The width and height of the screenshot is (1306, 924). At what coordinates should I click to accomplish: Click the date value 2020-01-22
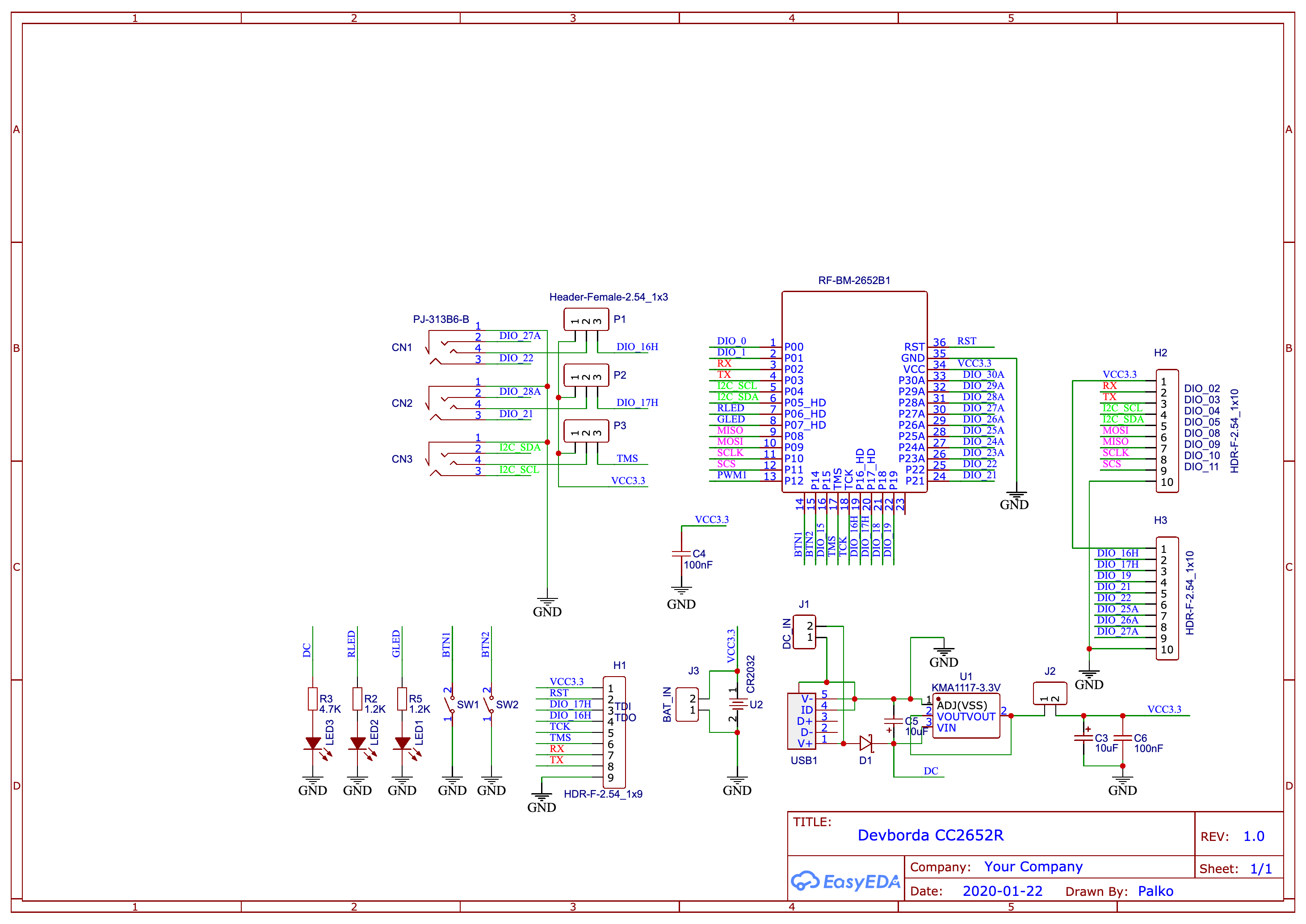pyautogui.click(x=1002, y=891)
